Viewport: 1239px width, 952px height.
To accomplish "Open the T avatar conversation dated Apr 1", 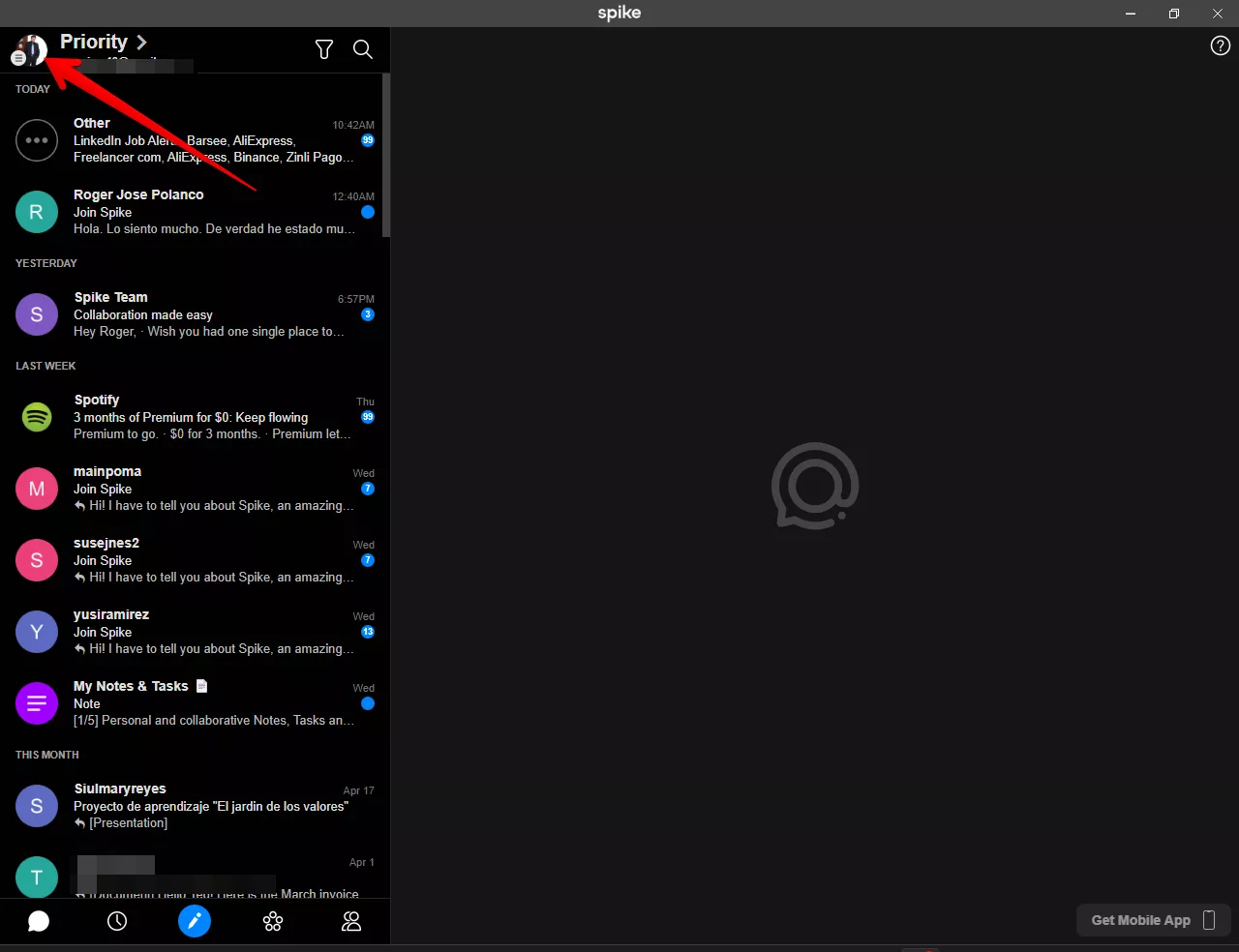I will tap(37, 877).
